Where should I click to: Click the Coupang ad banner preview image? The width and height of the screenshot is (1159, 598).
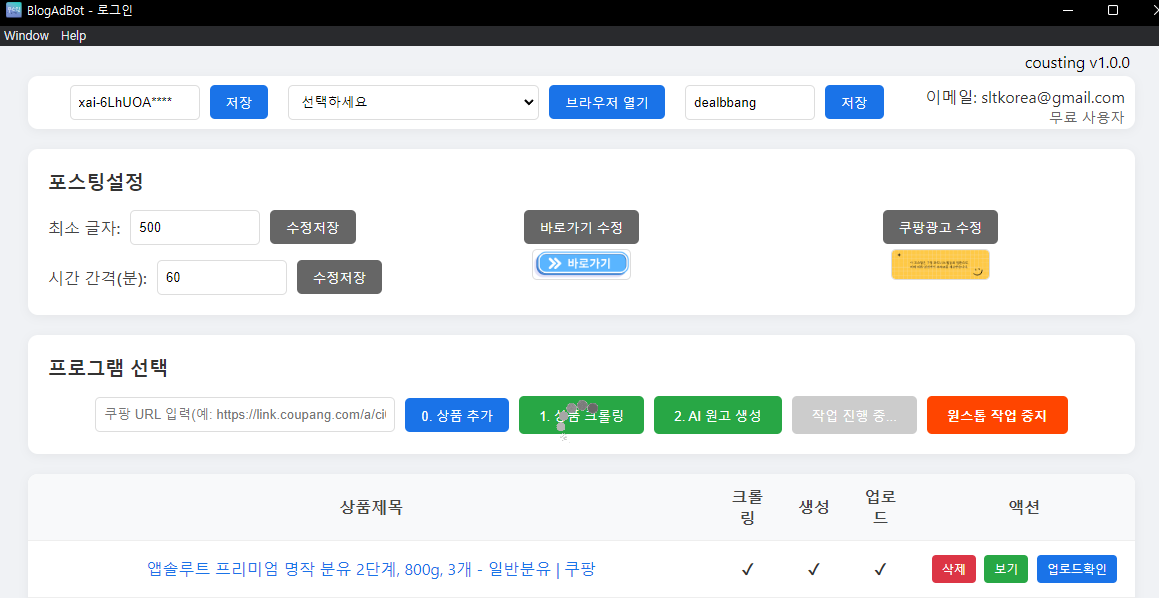[939, 264]
